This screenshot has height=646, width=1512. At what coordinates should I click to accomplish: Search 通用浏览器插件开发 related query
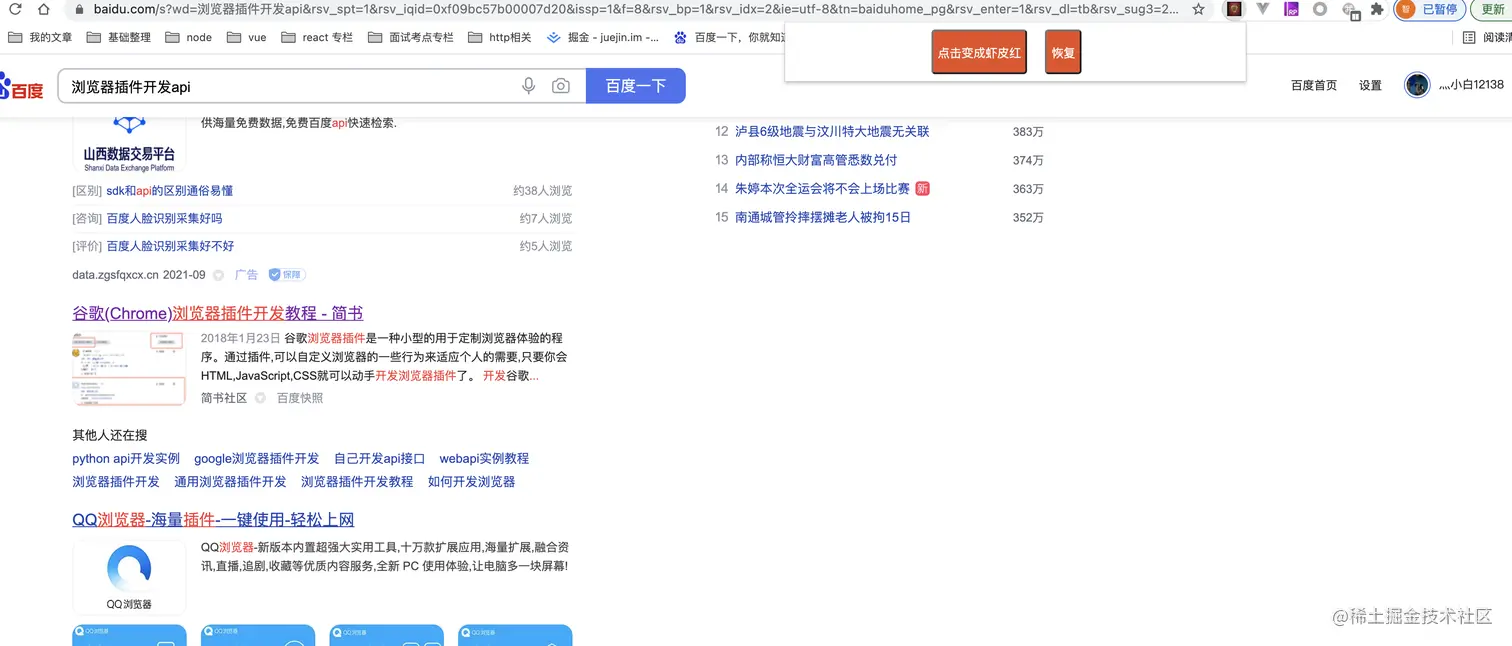tap(230, 481)
